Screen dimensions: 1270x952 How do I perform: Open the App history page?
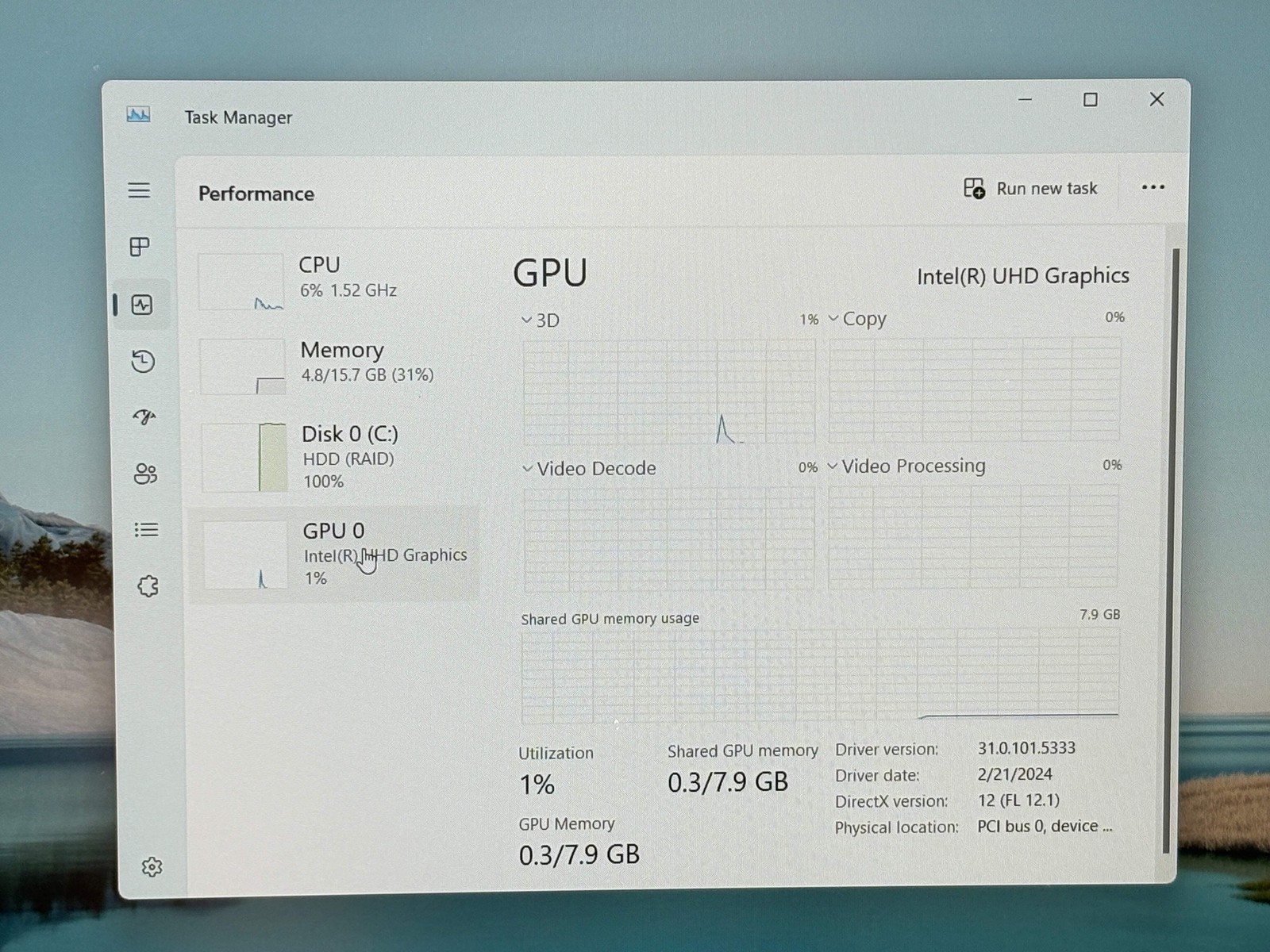tap(143, 362)
